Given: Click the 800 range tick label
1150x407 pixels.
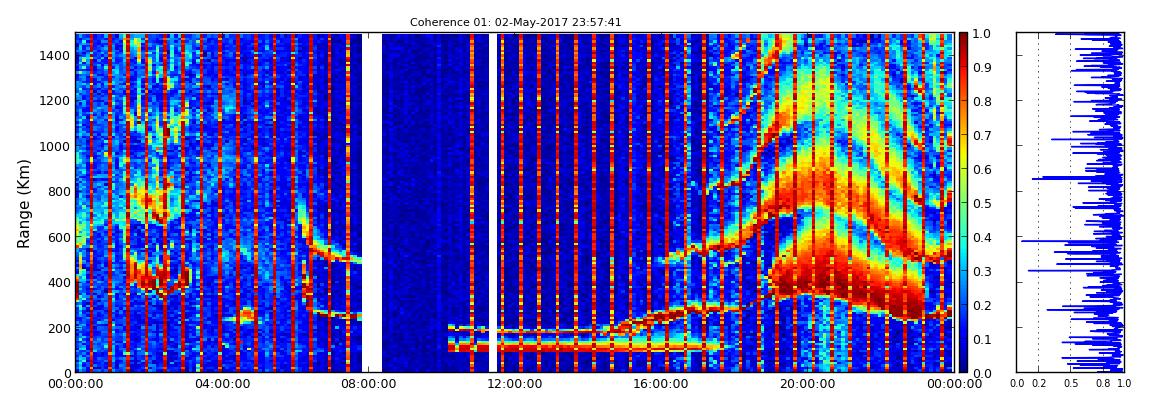Looking at the screenshot, I should click(58, 192).
